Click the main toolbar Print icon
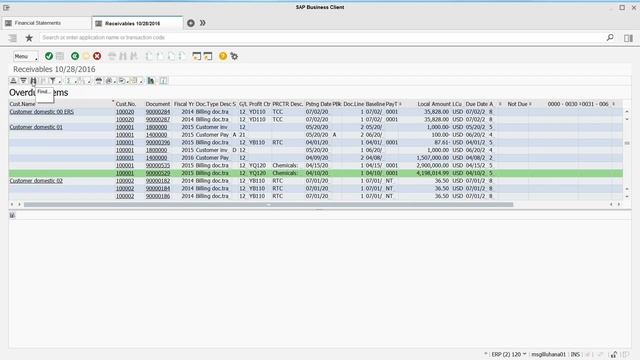This screenshot has width=640, height=360. 112,56
